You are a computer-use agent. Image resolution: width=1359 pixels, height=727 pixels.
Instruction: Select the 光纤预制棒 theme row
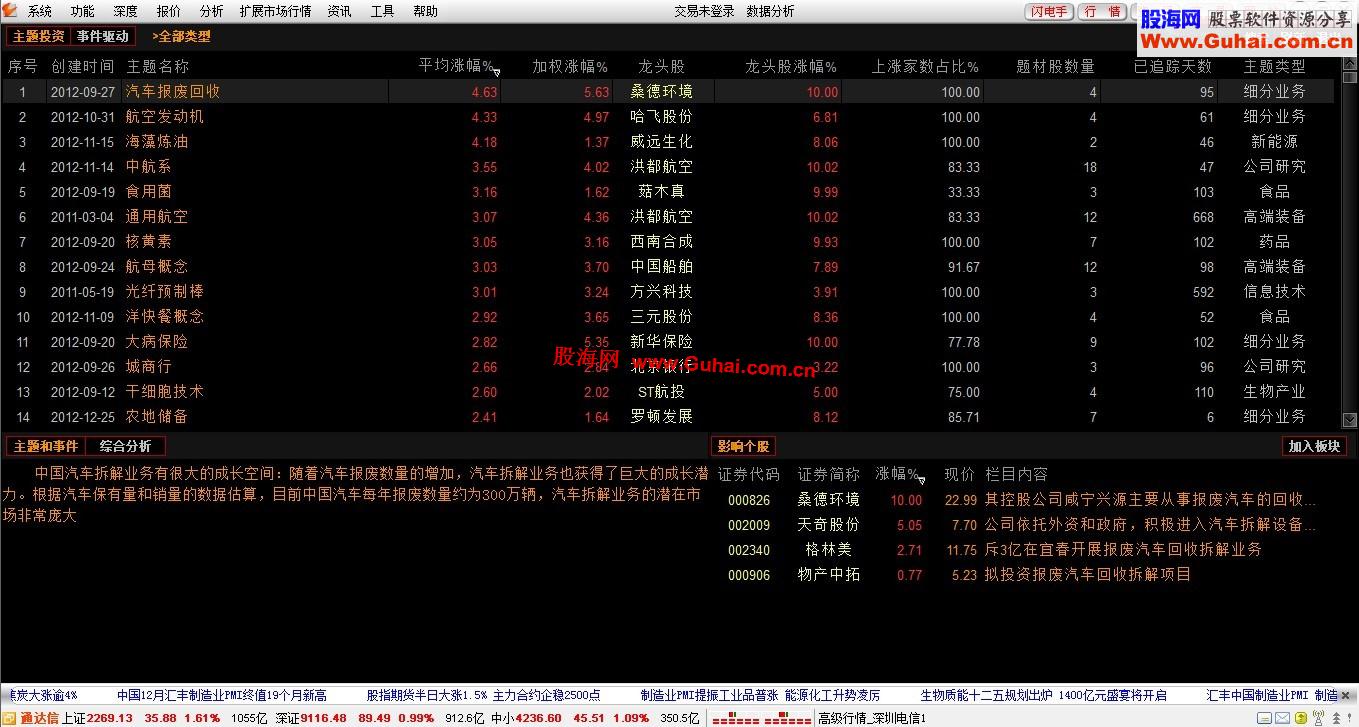pos(667,291)
